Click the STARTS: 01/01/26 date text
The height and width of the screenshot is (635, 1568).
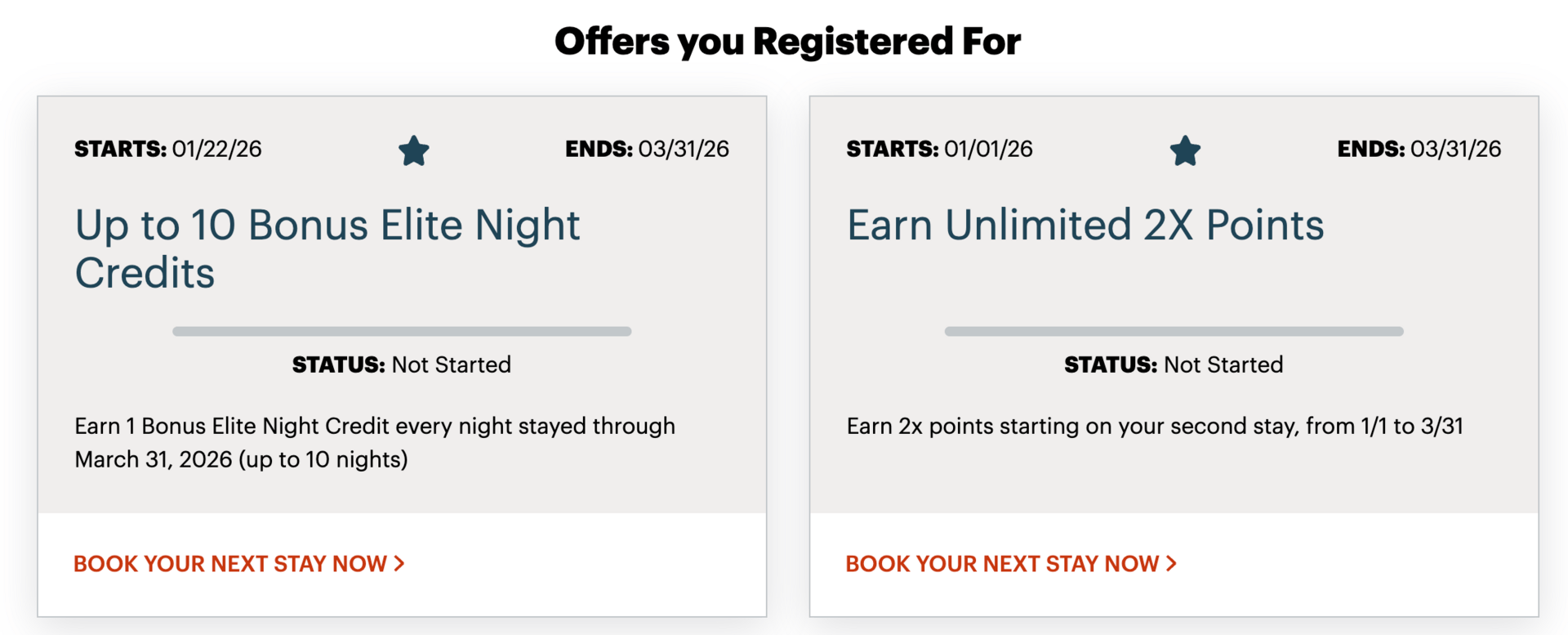[x=939, y=149]
